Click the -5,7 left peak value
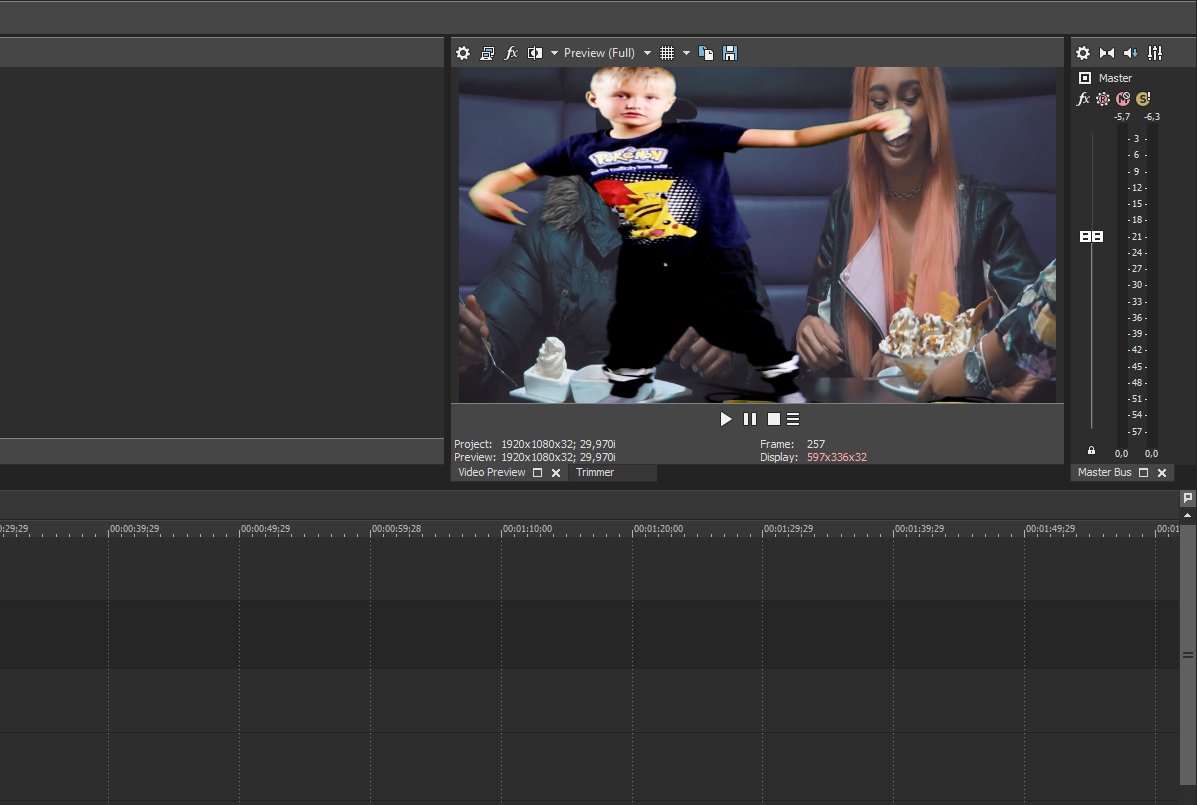Image resolution: width=1197 pixels, height=805 pixels. (x=1121, y=117)
